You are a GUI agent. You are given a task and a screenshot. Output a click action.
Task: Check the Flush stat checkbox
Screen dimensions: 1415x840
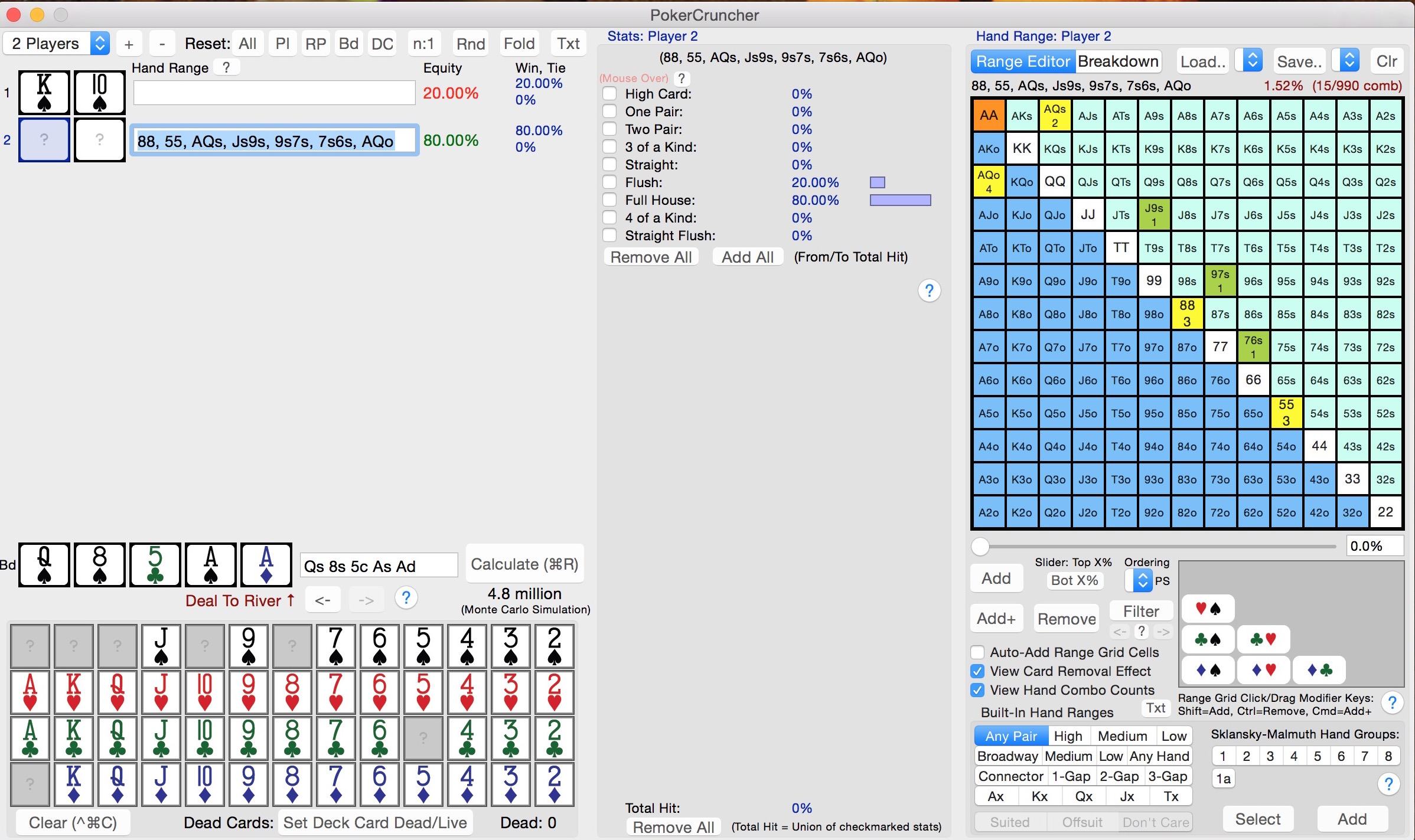pos(610,182)
